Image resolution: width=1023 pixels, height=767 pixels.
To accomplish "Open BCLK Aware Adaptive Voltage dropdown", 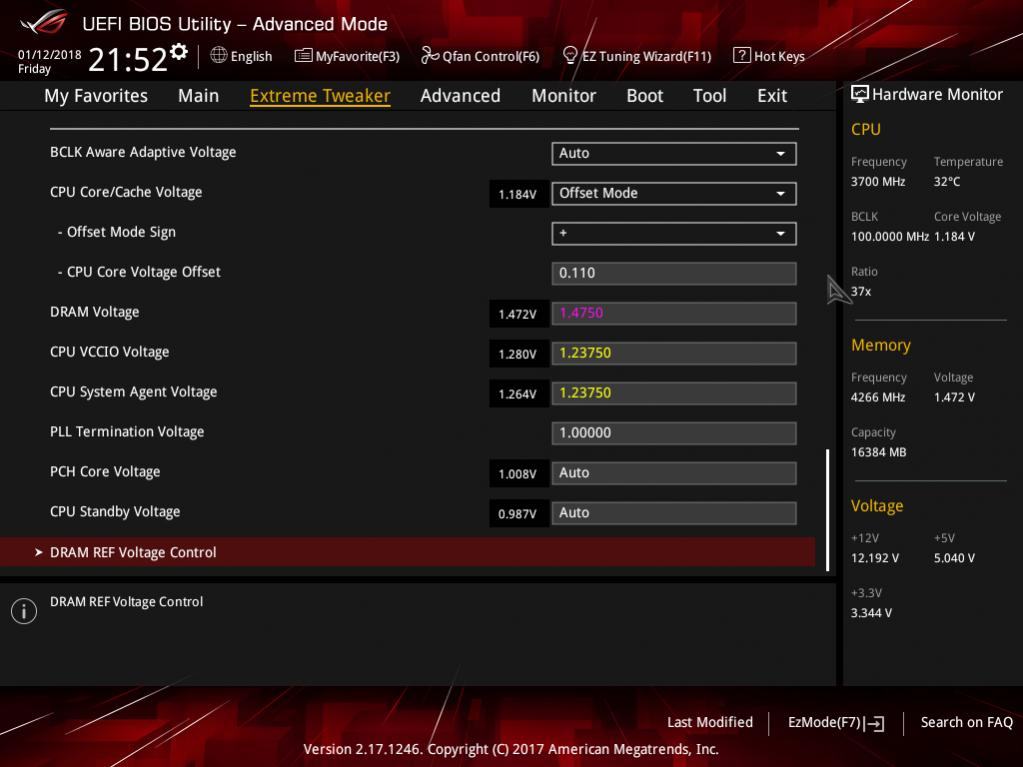I will pos(674,153).
